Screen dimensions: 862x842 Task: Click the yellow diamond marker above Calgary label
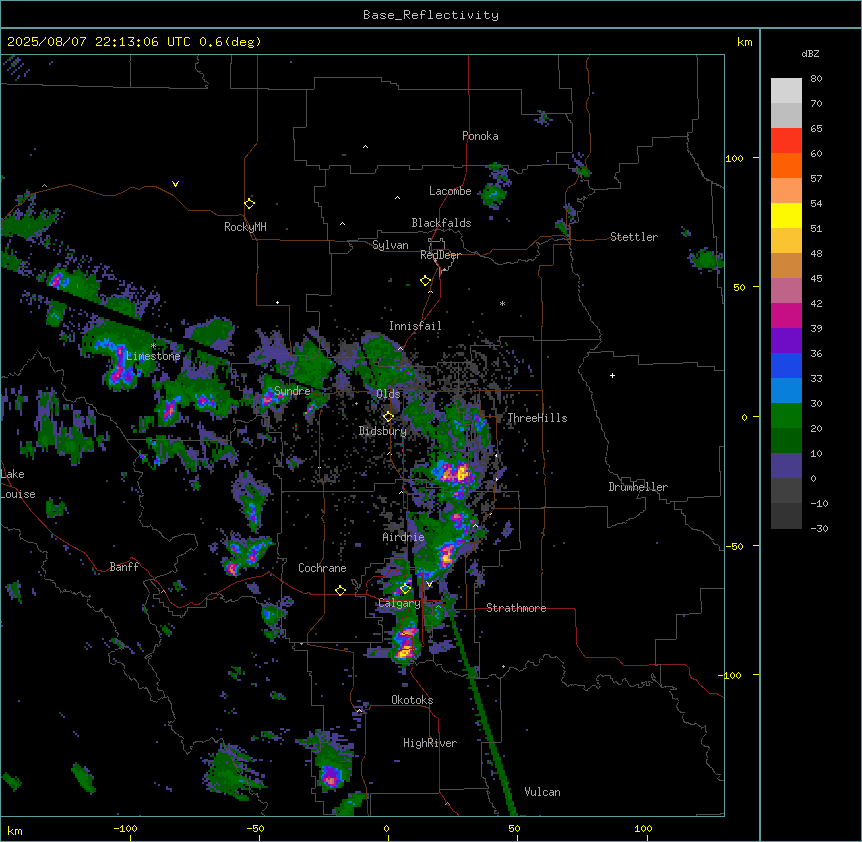point(405,589)
